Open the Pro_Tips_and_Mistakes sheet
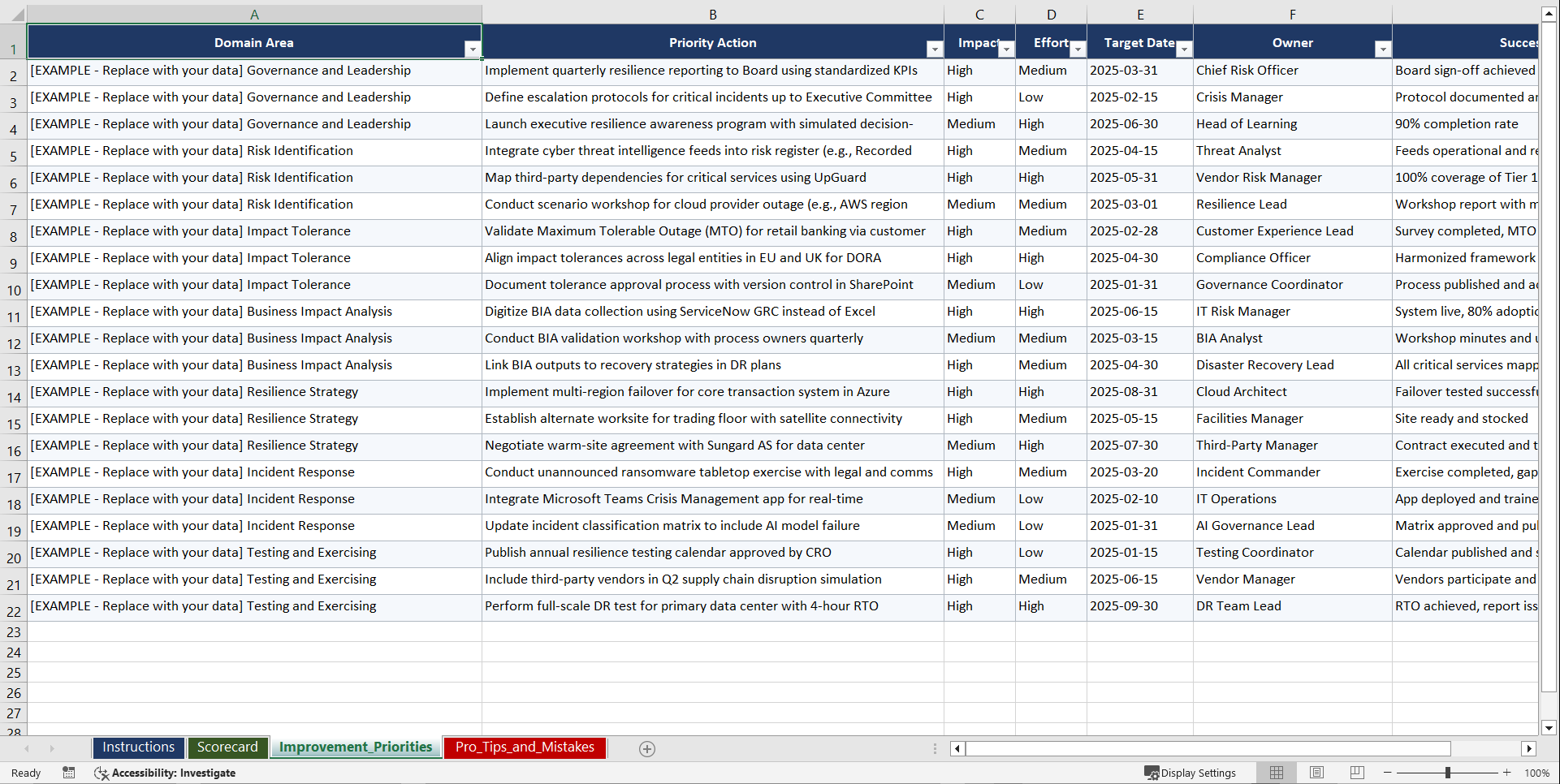The width and height of the screenshot is (1560, 784). tap(524, 747)
